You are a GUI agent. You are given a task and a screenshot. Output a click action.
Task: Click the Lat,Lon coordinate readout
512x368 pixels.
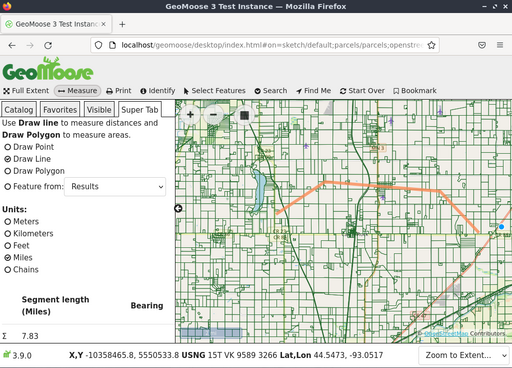[x=331, y=355]
